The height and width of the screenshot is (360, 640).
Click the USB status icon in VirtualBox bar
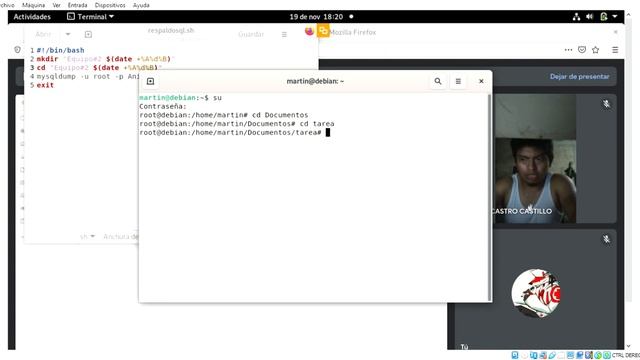click(x=552, y=355)
